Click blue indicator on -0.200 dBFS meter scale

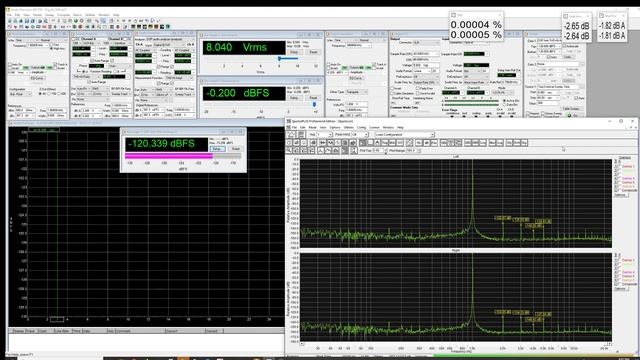tap(314, 104)
